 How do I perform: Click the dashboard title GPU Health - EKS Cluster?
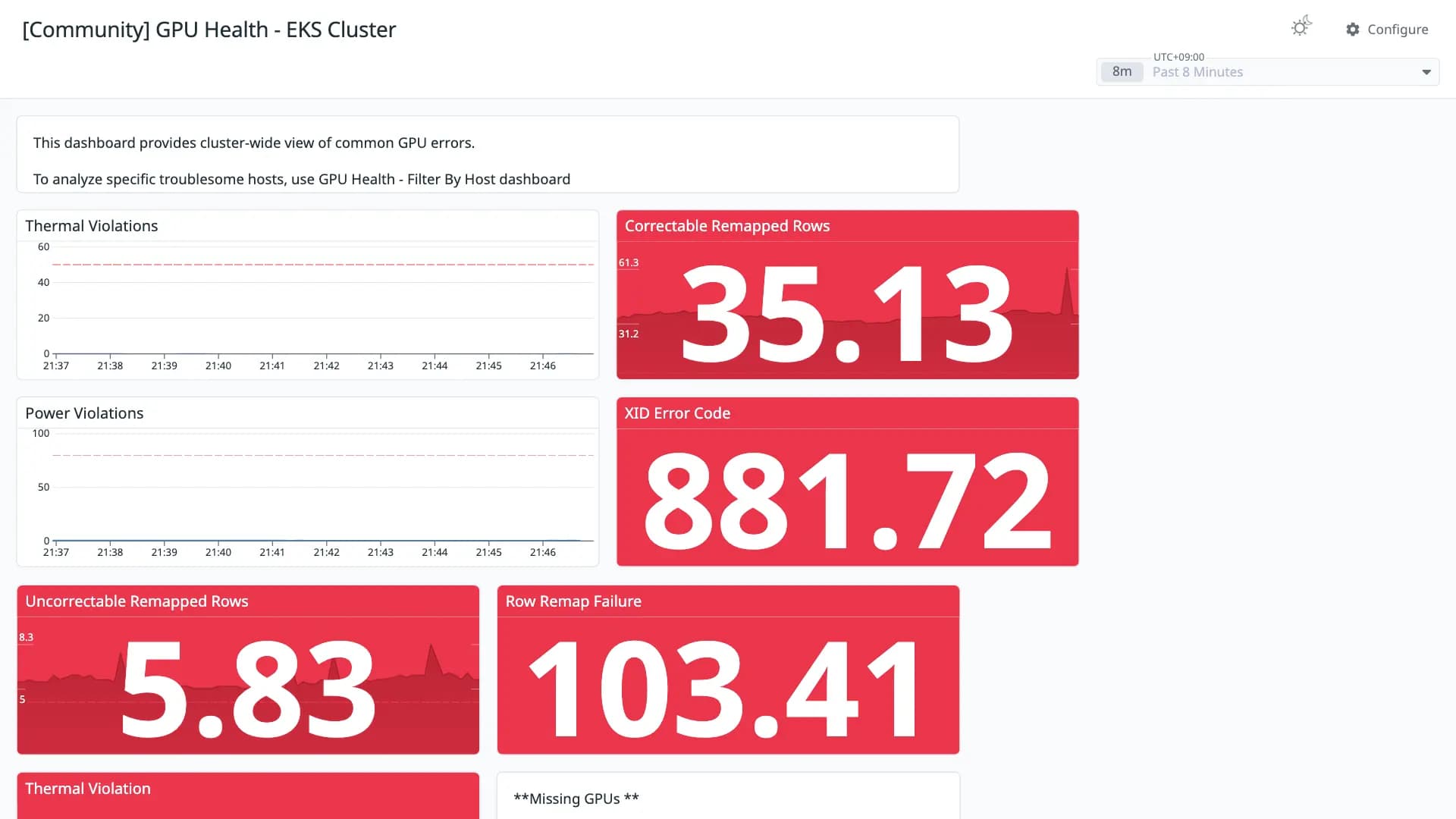[209, 30]
